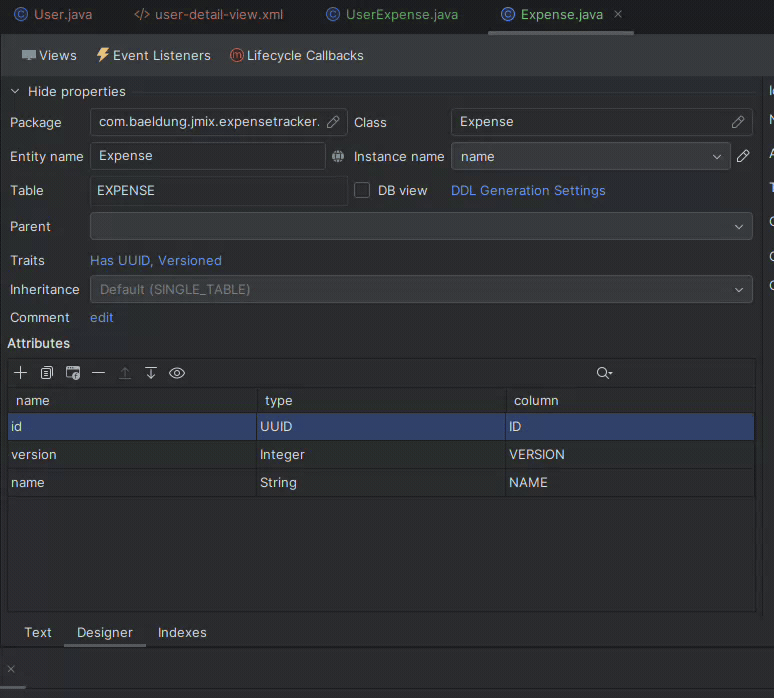The image size is (774, 698).
Task: Enable the DB view checkbox
Action: [362, 190]
